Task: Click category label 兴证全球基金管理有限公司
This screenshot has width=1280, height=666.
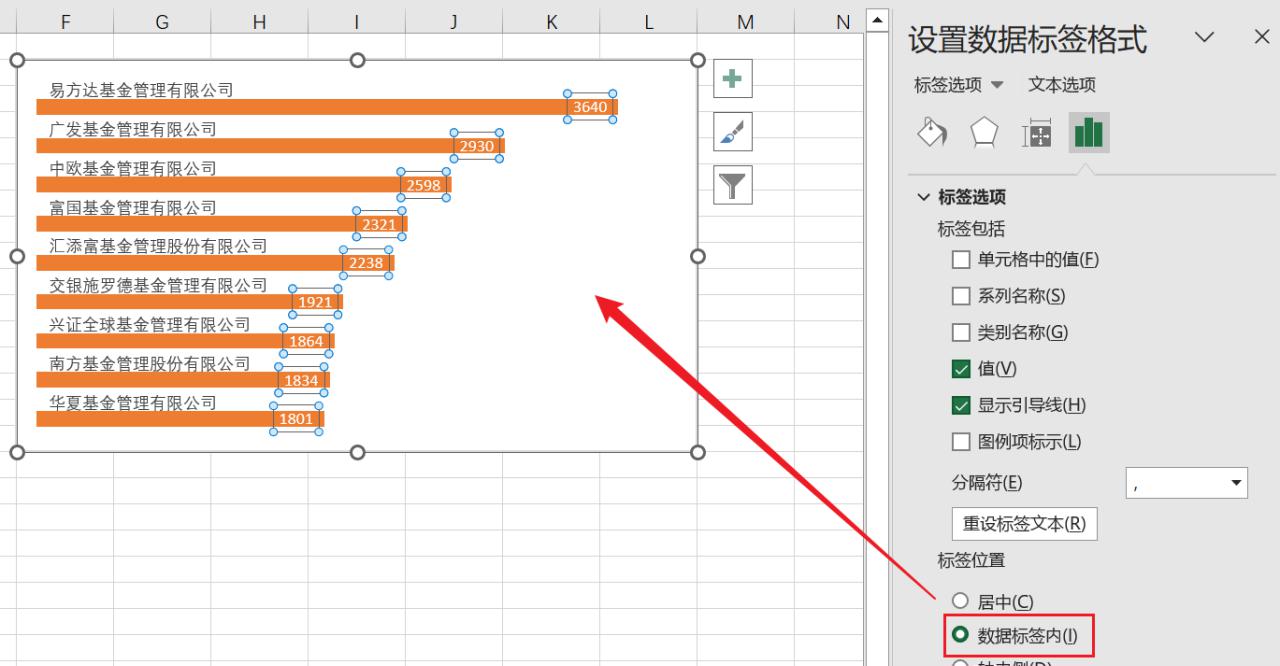Action: [150, 324]
